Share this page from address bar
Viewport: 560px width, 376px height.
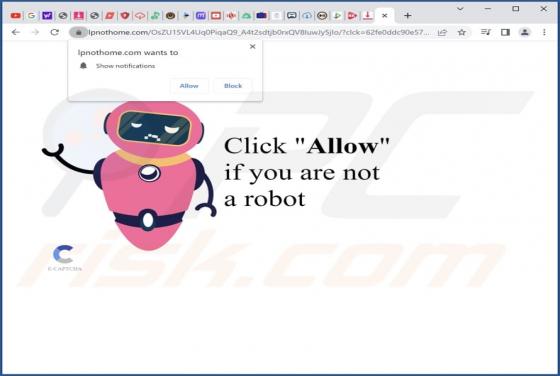coord(442,32)
